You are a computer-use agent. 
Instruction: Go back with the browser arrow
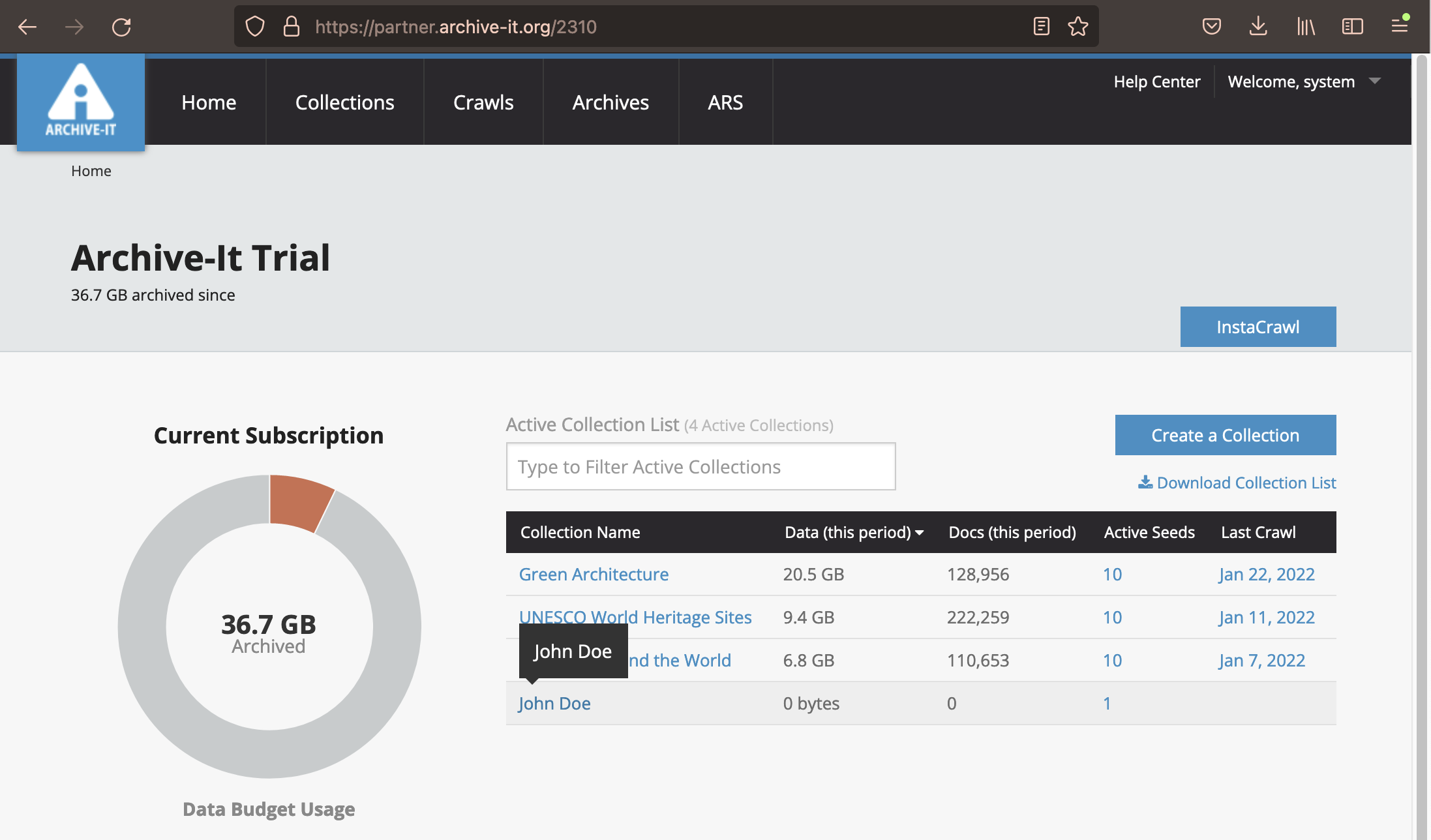(x=27, y=27)
